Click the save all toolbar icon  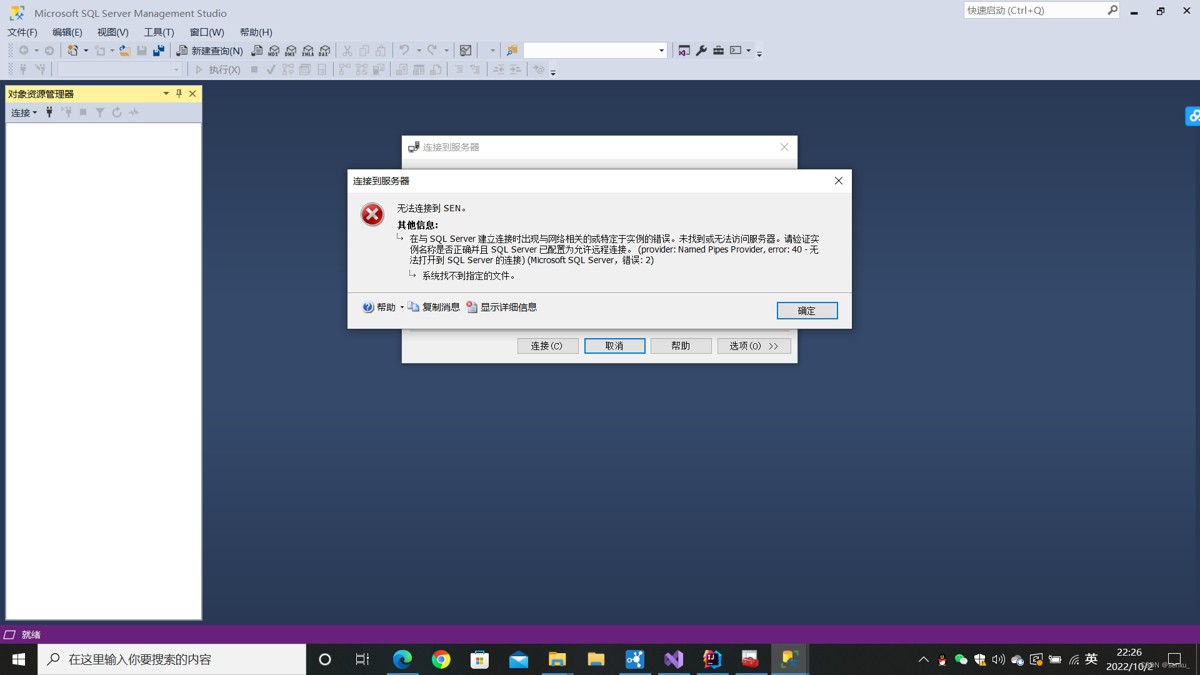(x=158, y=50)
